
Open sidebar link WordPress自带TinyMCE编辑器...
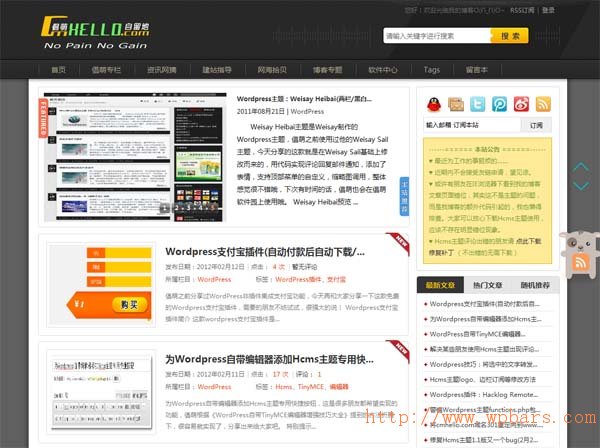click(x=477, y=334)
